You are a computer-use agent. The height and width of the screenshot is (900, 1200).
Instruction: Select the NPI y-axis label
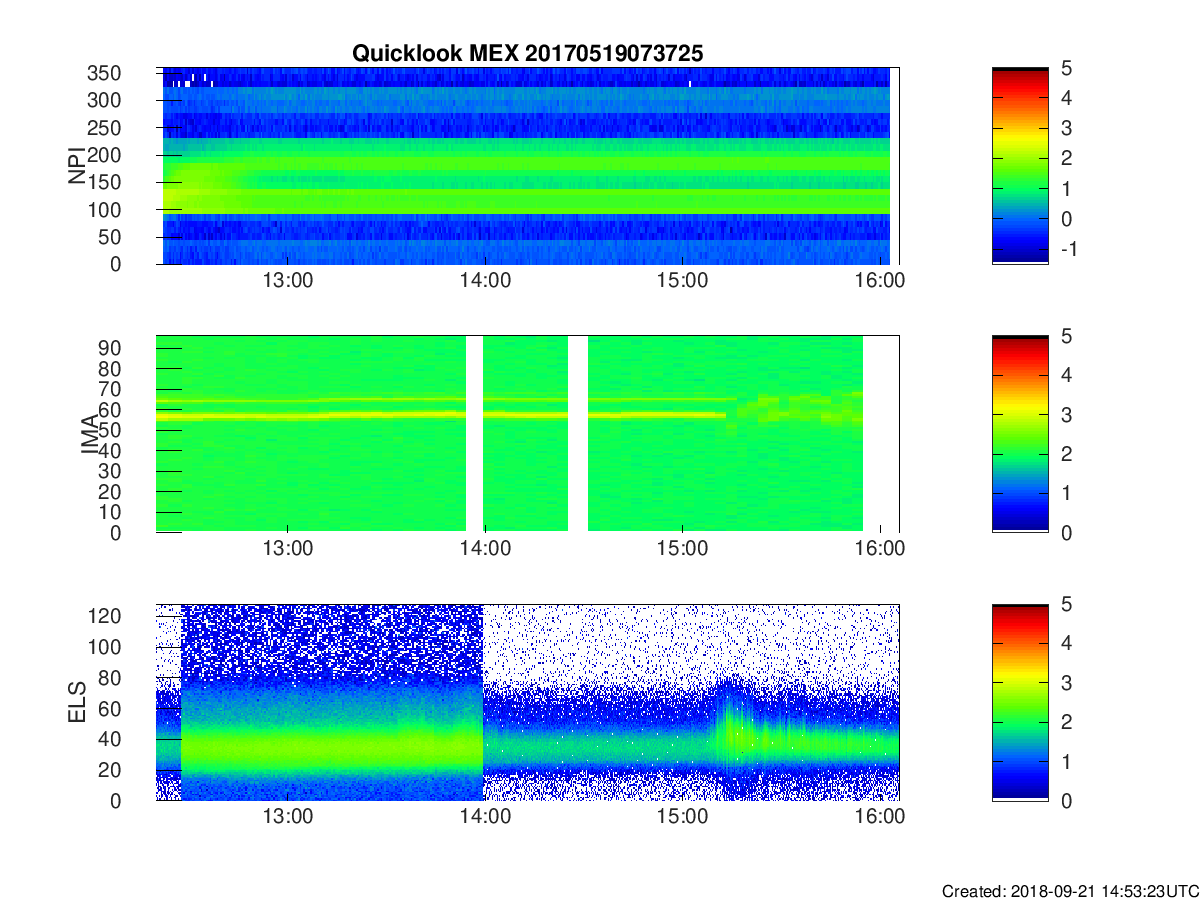tap(76, 166)
